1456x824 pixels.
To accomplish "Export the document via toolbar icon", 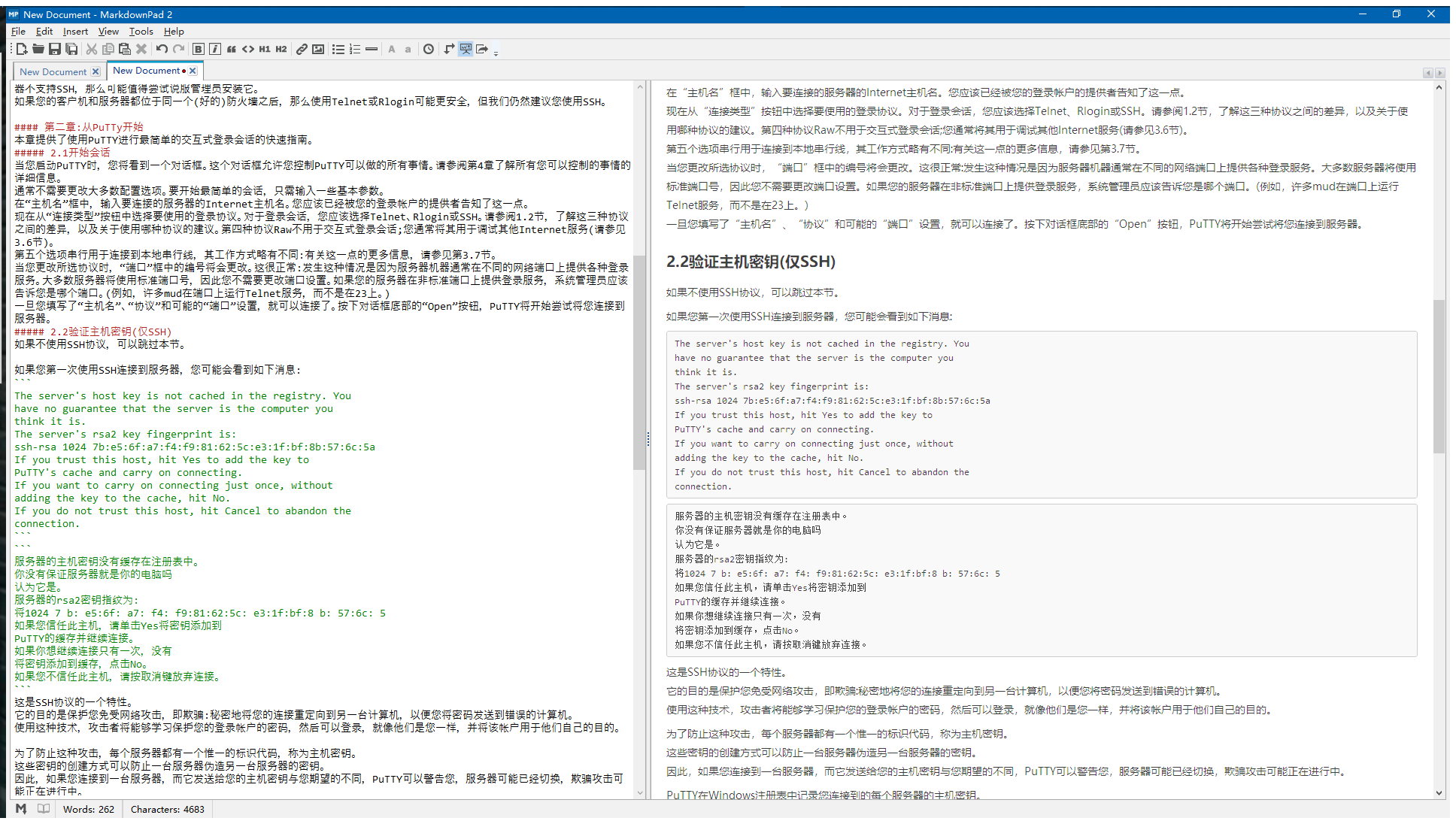I will pos(482,49).
